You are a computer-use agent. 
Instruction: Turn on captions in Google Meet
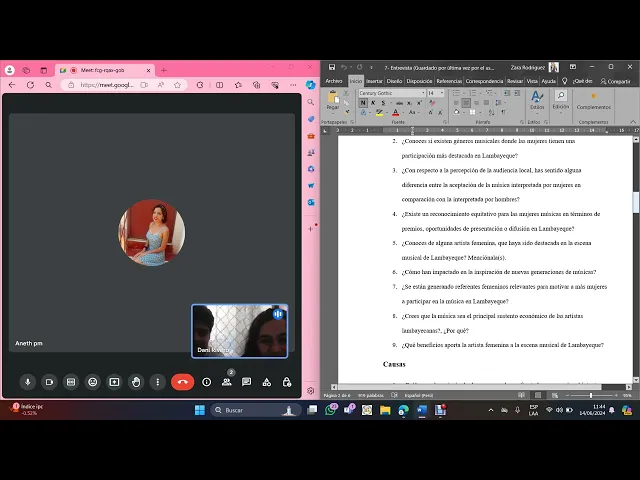pyautogui.click(x=71, y=382)
